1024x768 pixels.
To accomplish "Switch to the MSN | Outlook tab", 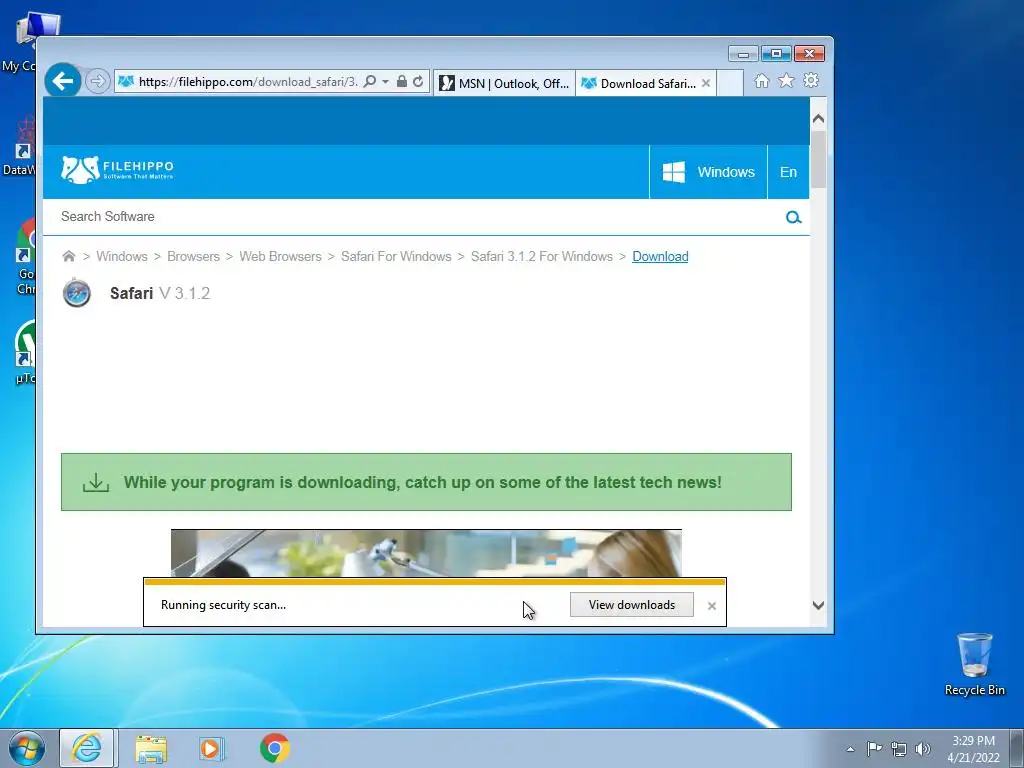I will tap(504, 84).
